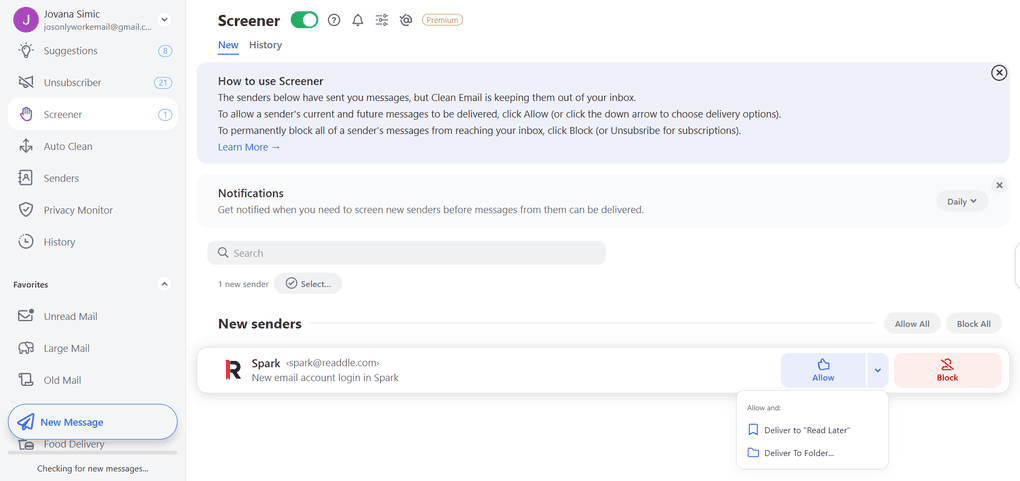This screenshot has width=1020, height=481.
Task: Click the Unsubscriber count badge 21
Action: (163, 83)
